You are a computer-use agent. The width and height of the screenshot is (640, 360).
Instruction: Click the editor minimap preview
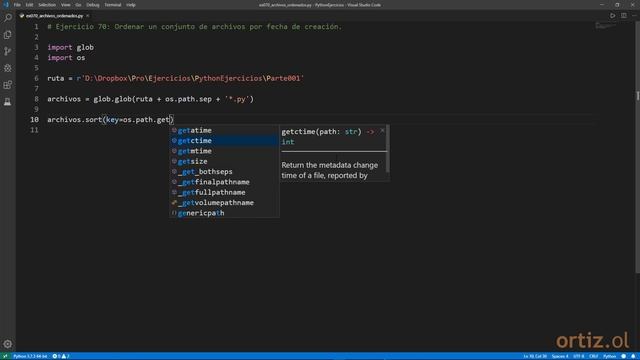coord(605,26)
